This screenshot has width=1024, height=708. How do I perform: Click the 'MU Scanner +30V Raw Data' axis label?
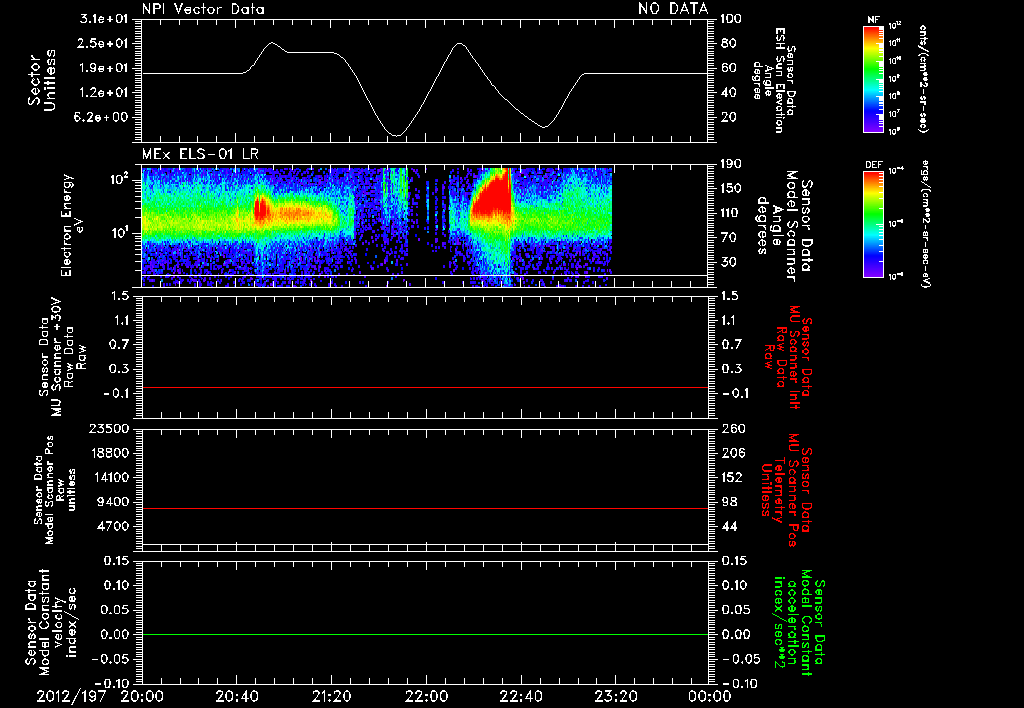62,357
